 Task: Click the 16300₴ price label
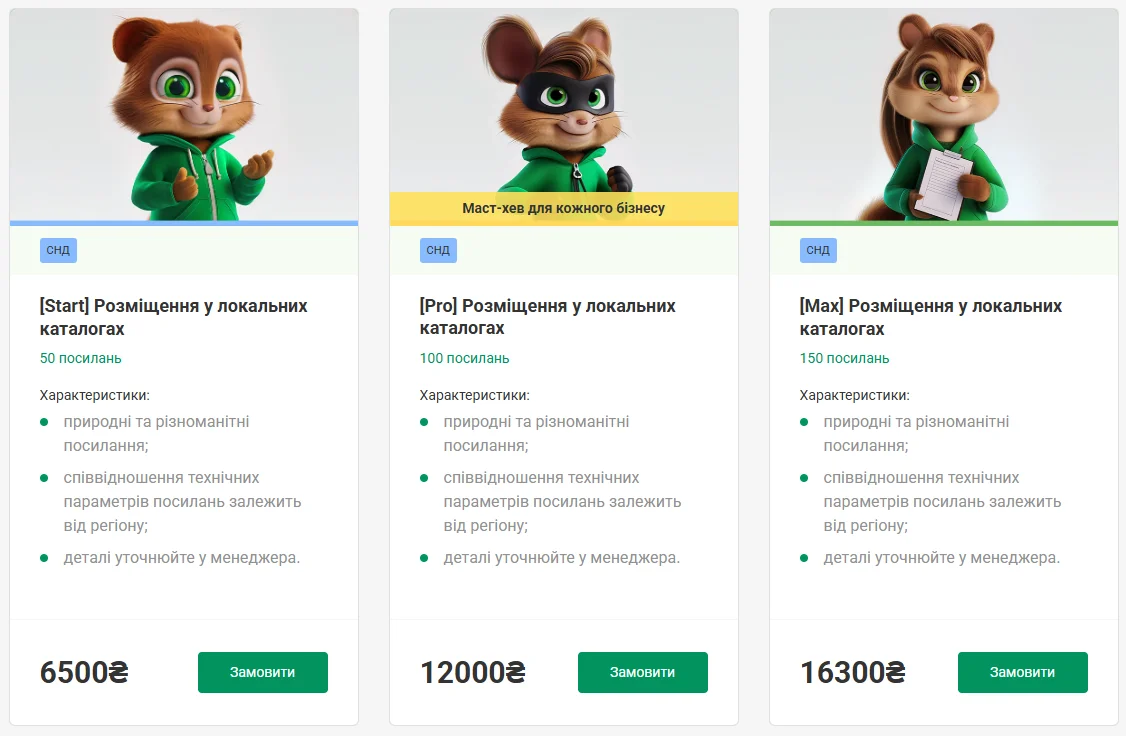click(x=852, y=673)
